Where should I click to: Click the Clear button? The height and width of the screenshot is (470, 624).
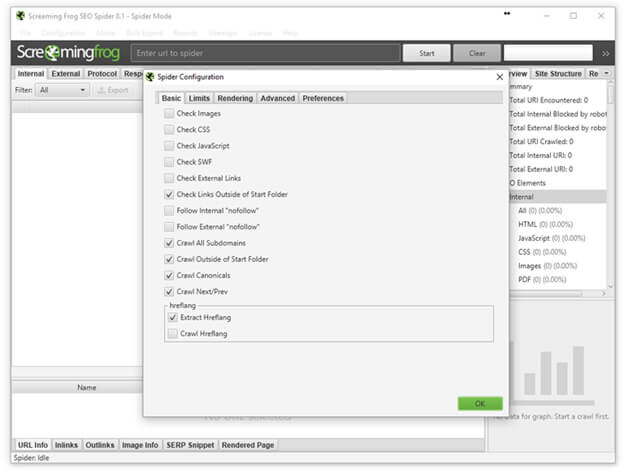(477, 53)
